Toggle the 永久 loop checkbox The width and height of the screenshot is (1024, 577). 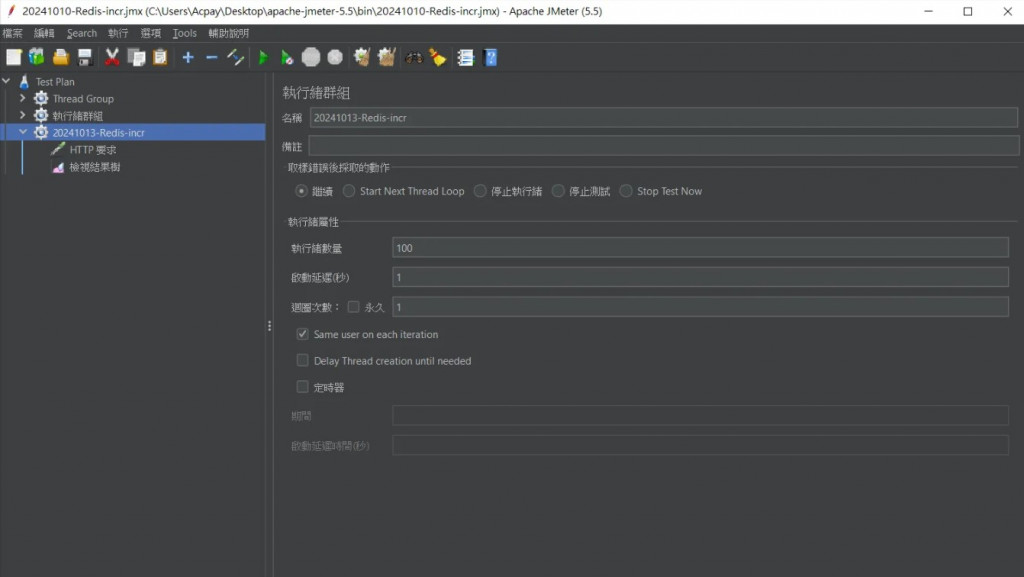(x=353, y=307)
